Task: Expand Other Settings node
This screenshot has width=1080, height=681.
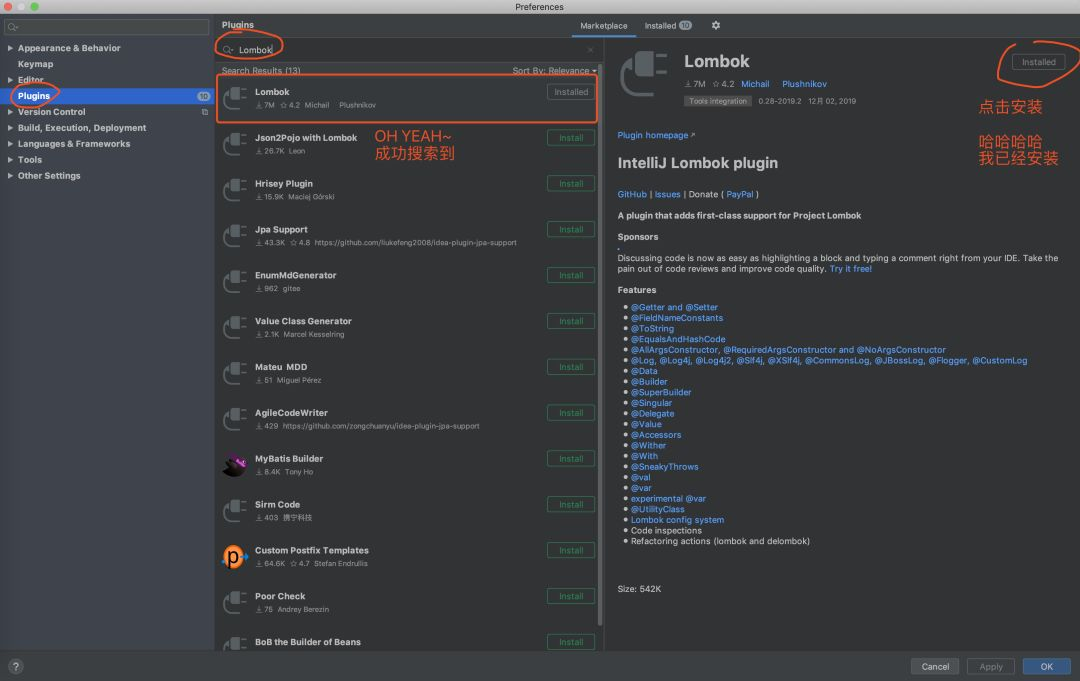Action: 10,176
